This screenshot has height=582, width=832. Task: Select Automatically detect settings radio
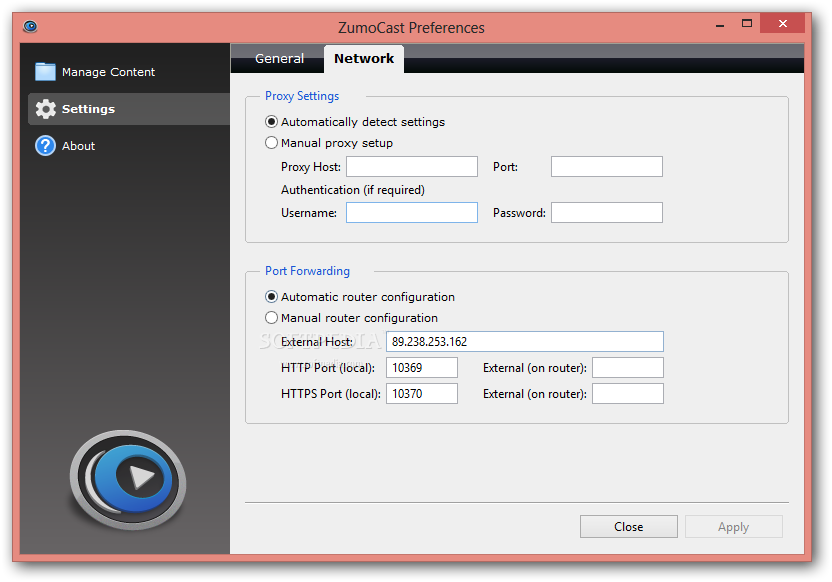(271, 122)
